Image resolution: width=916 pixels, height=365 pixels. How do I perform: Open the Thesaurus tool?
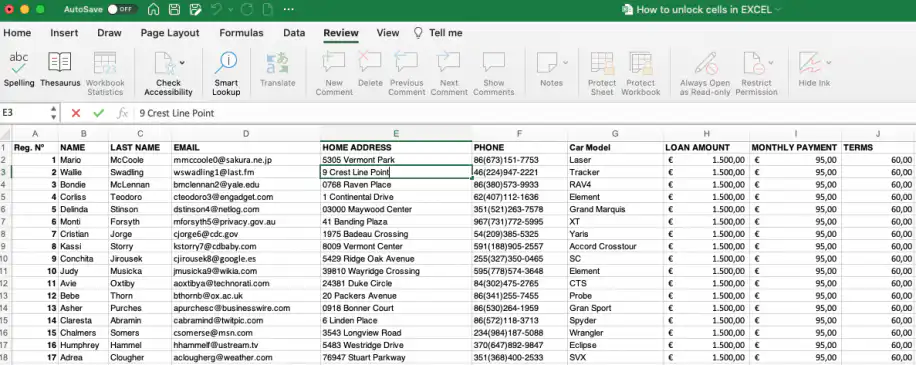60,69
